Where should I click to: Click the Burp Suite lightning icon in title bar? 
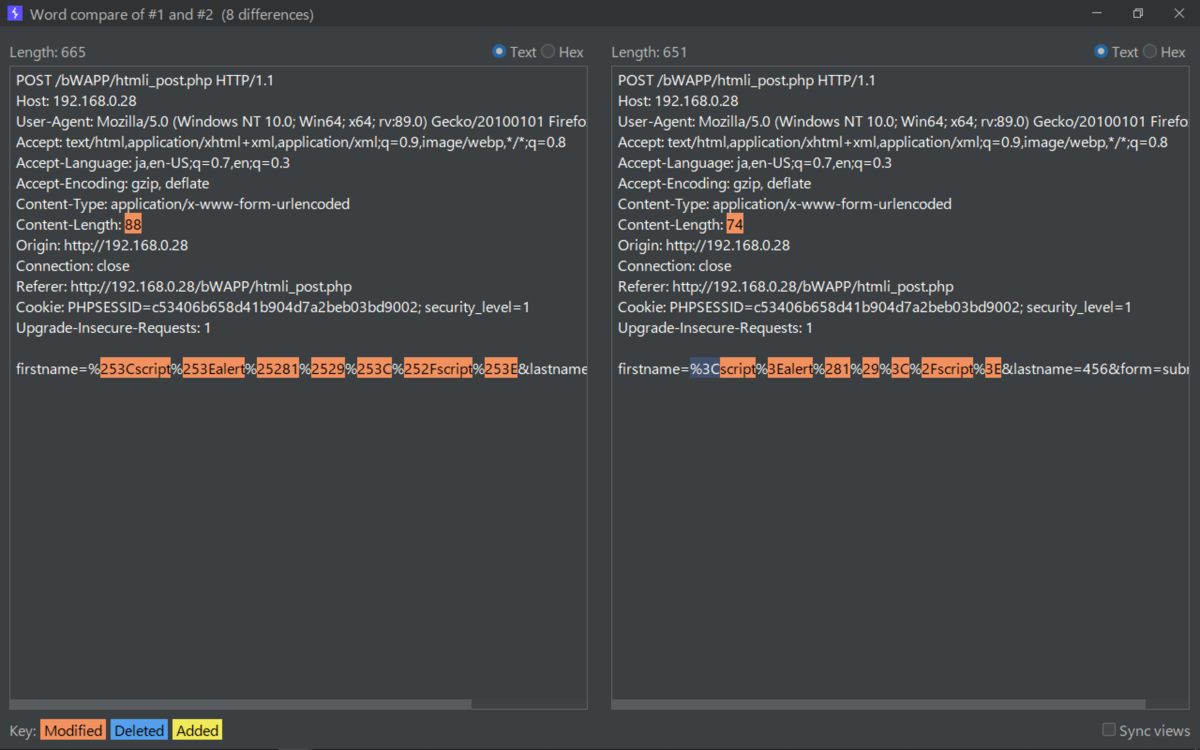[14, 14]
